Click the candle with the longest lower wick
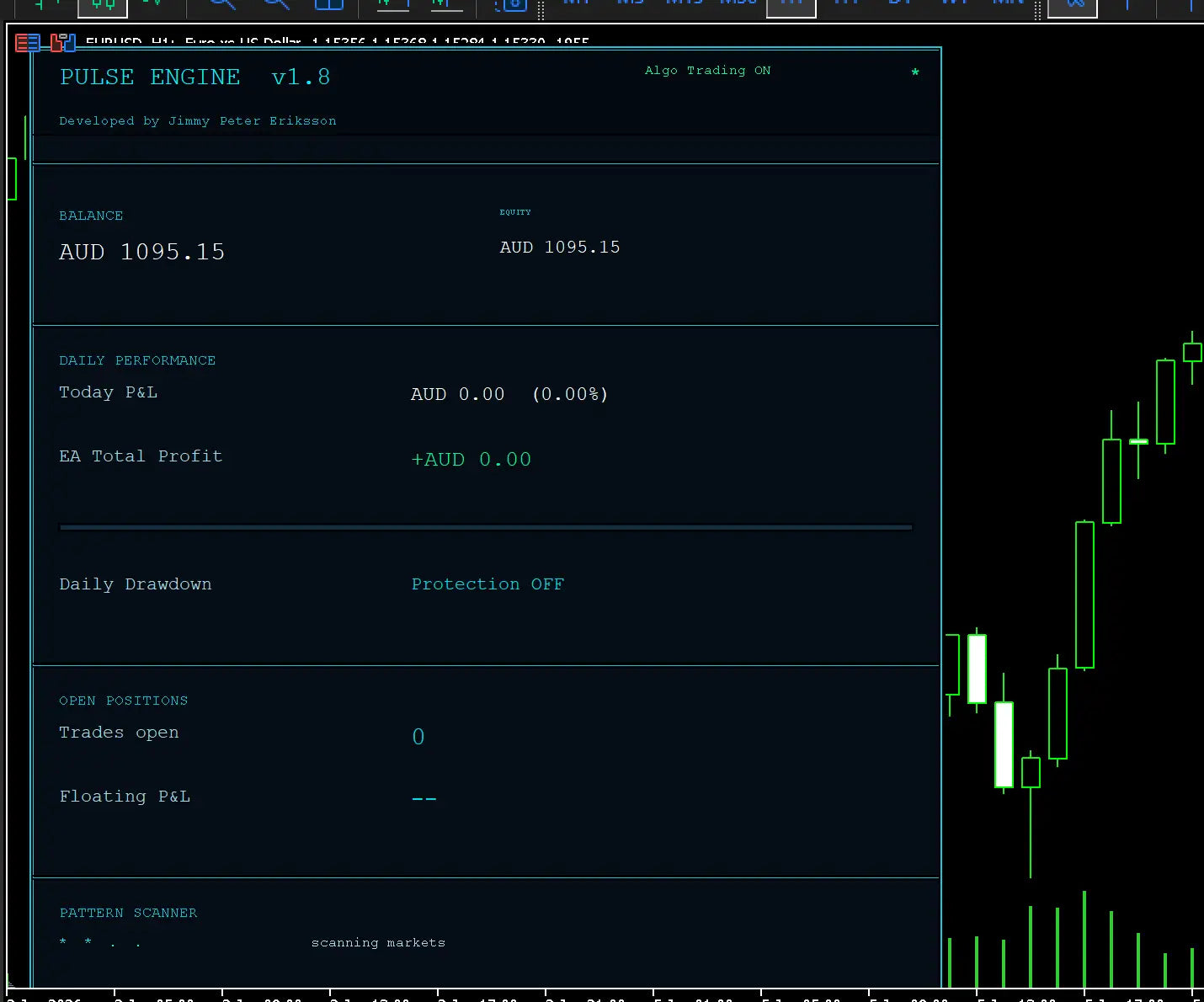The height and width of the screenshot is (1002, 1204). (1031, 772)
